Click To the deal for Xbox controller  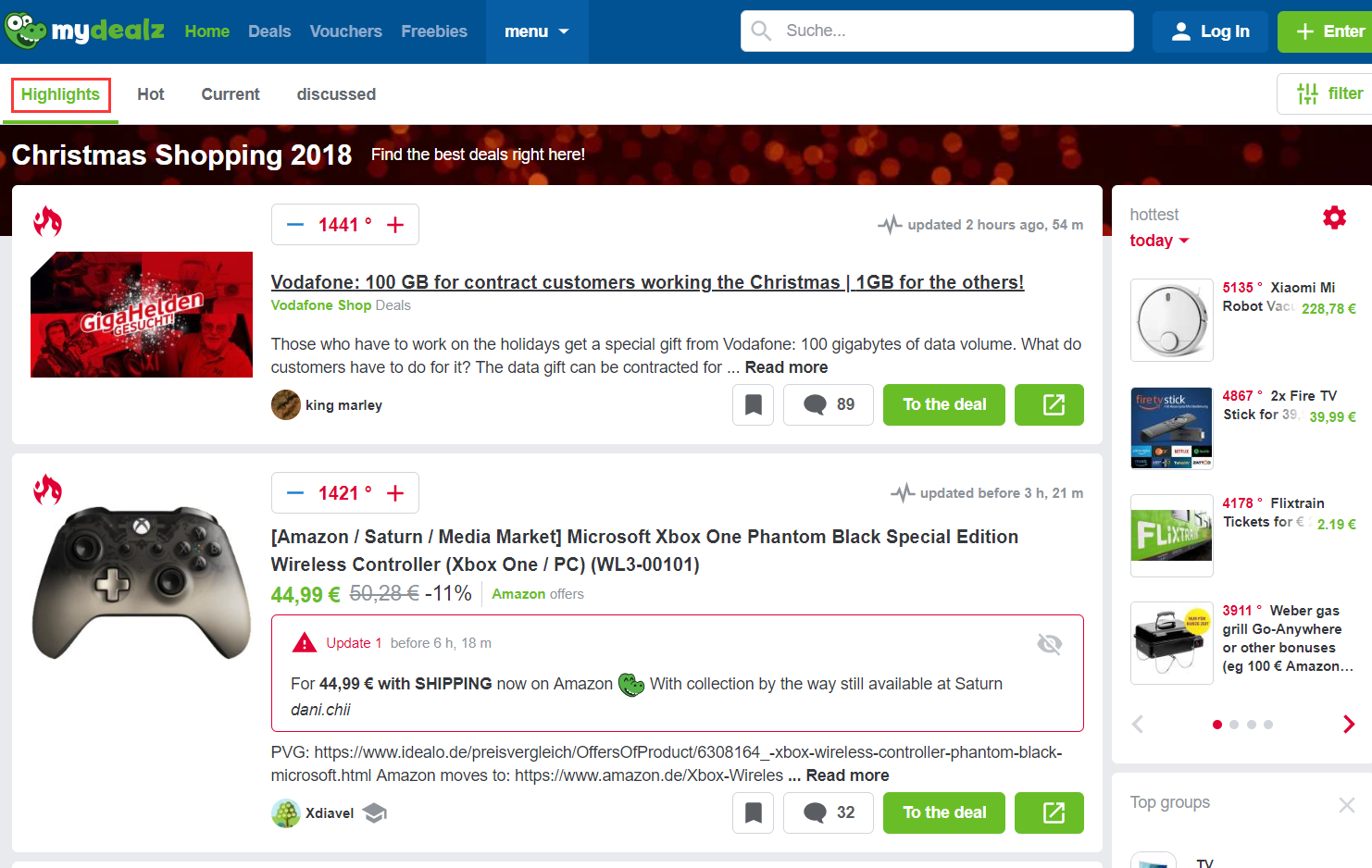[x=944, y=812]
